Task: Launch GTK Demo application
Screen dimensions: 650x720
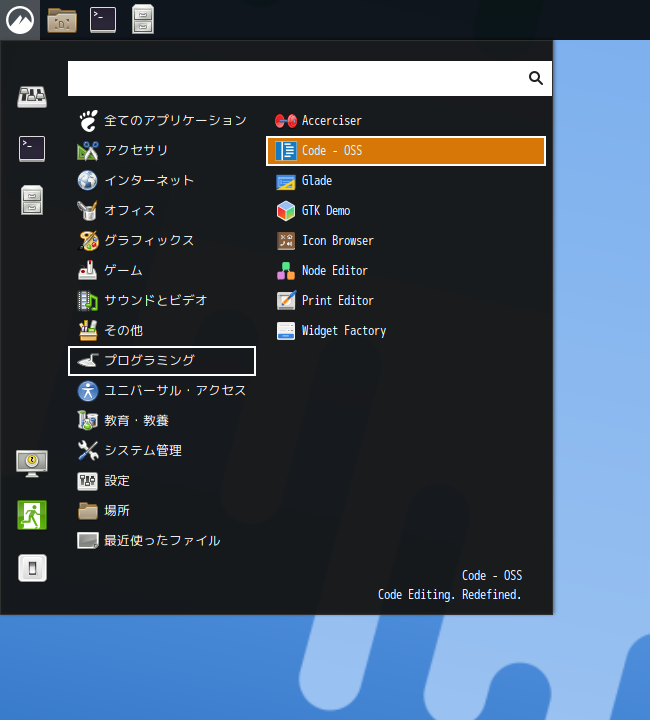Action: [x=406, y=211]
